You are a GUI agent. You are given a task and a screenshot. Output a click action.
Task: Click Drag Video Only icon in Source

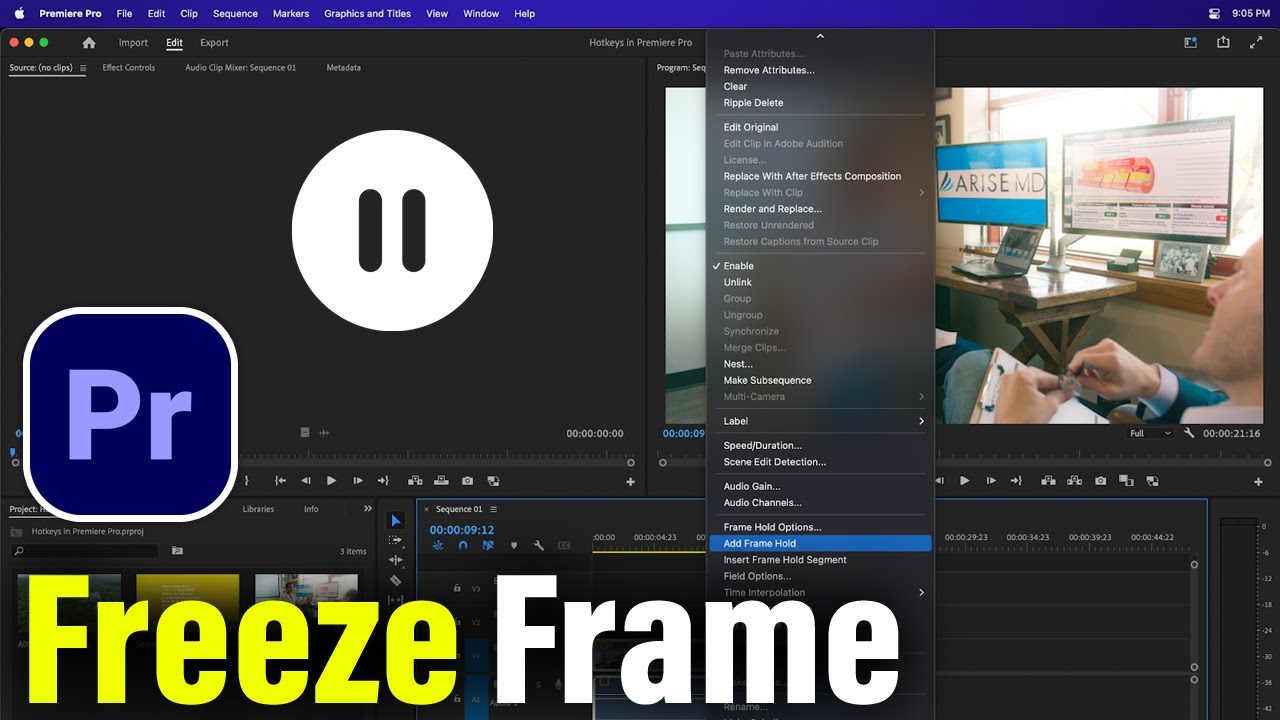(x=305, y=433)
